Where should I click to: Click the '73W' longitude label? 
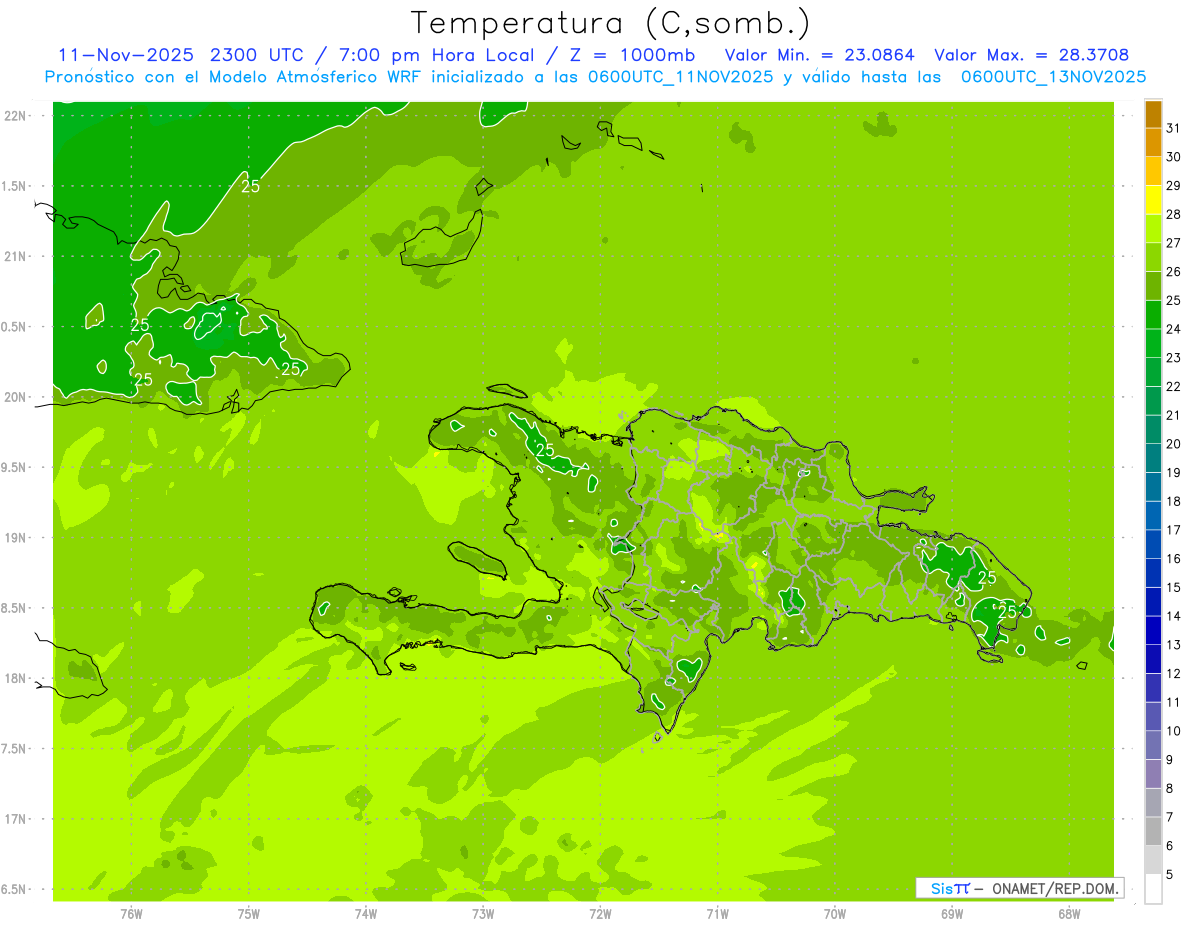tap(483, 913)
